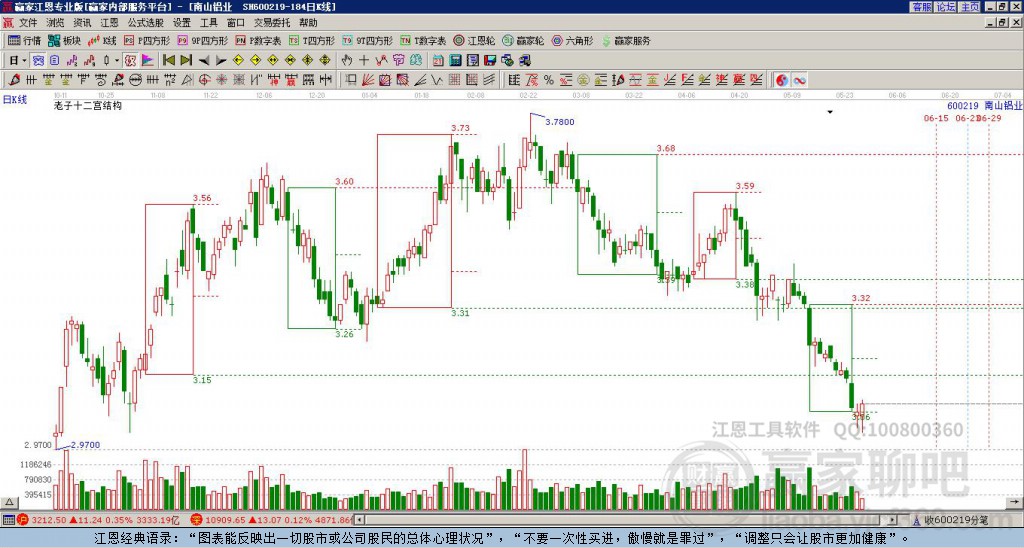Screen dimensions: 1024x548
Task: Click the 3.7800 peak price label
Action: (x=560, y=122)
